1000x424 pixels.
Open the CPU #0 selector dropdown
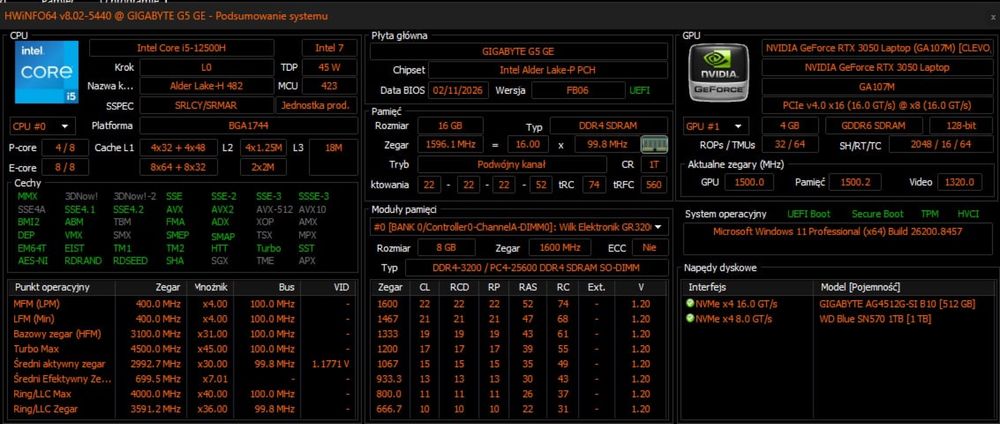(x=42, y=126)
